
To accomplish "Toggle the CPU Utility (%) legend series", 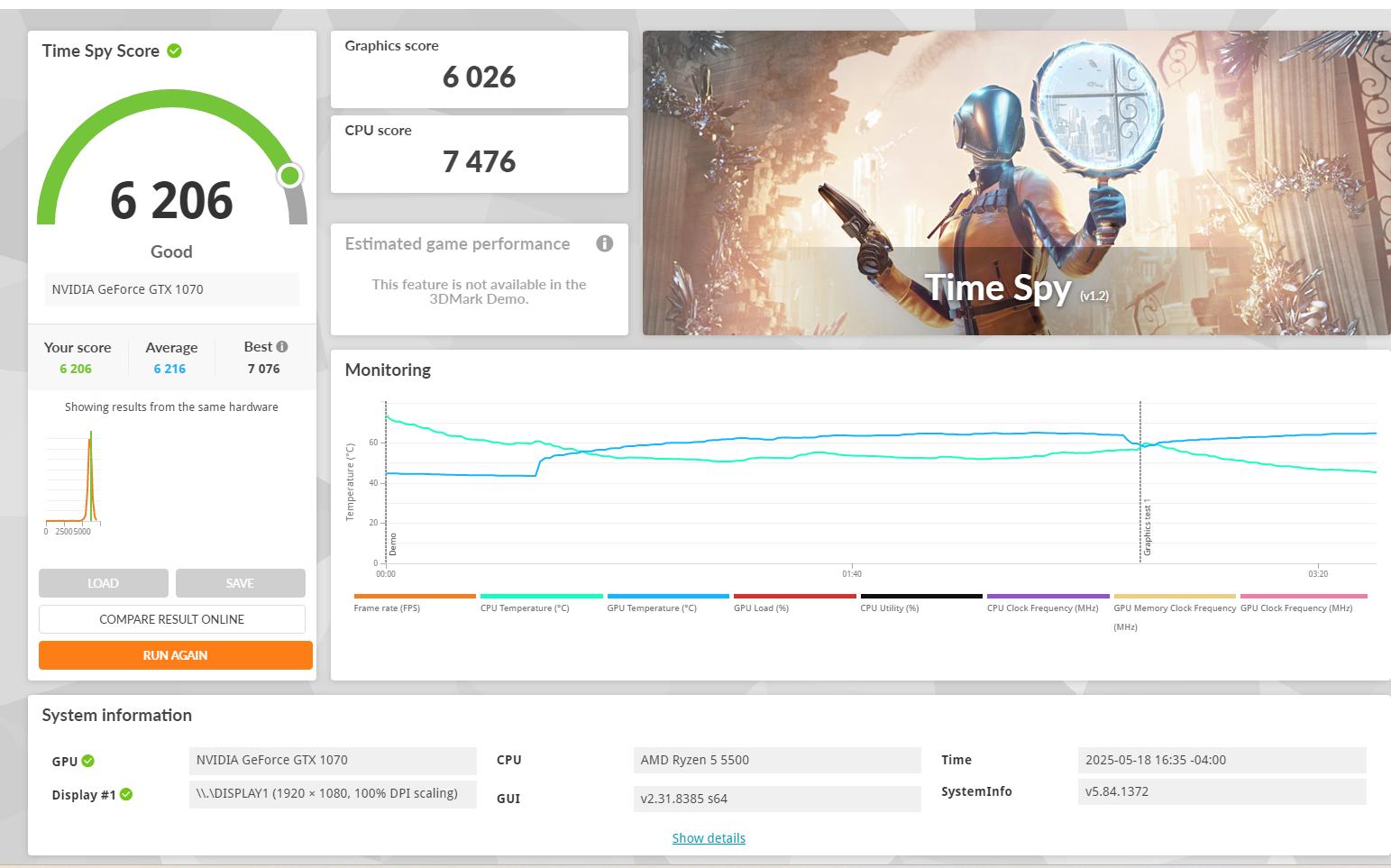I will coord(921,602).
